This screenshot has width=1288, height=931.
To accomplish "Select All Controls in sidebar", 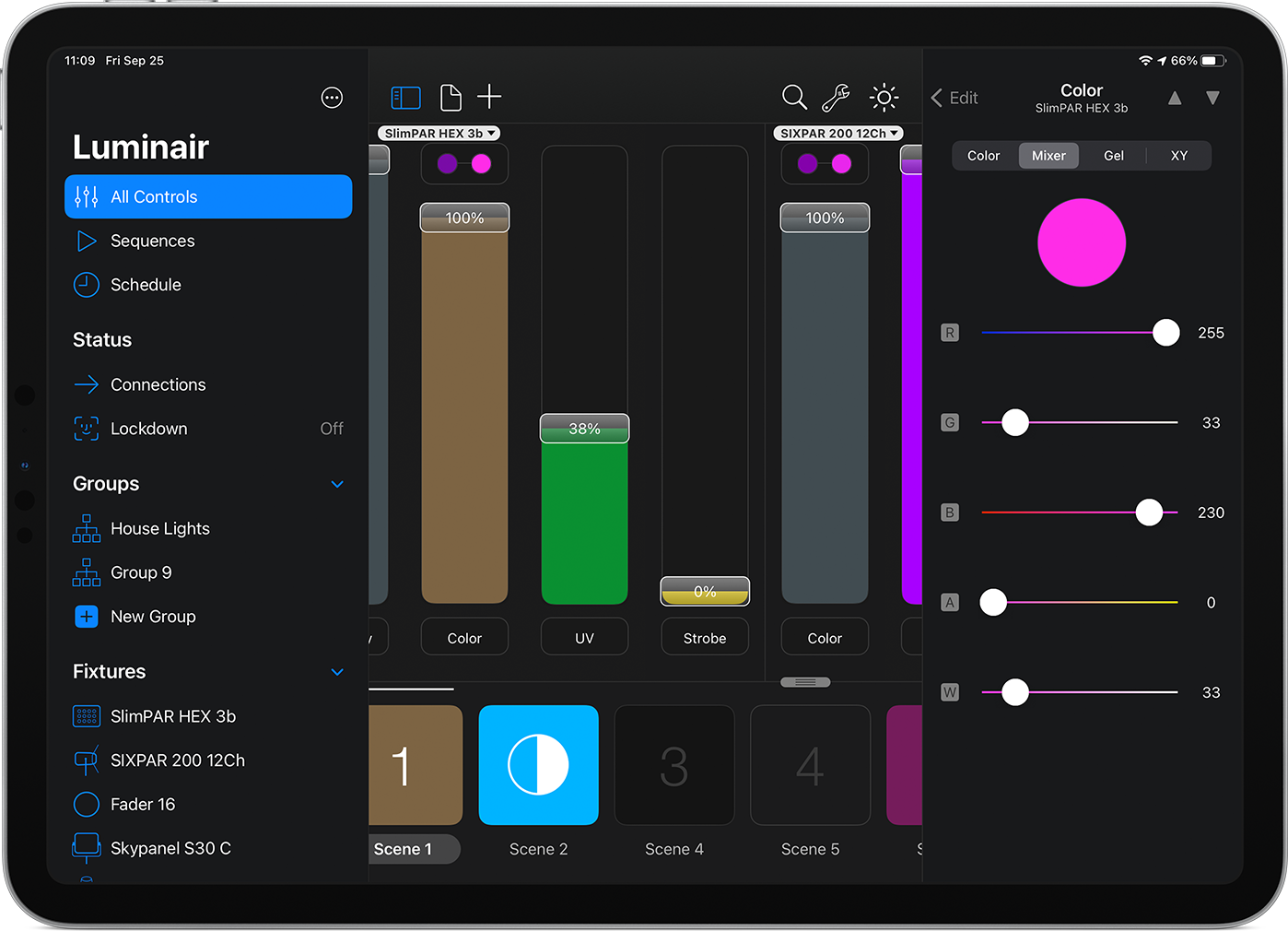I will coord(208,196).
